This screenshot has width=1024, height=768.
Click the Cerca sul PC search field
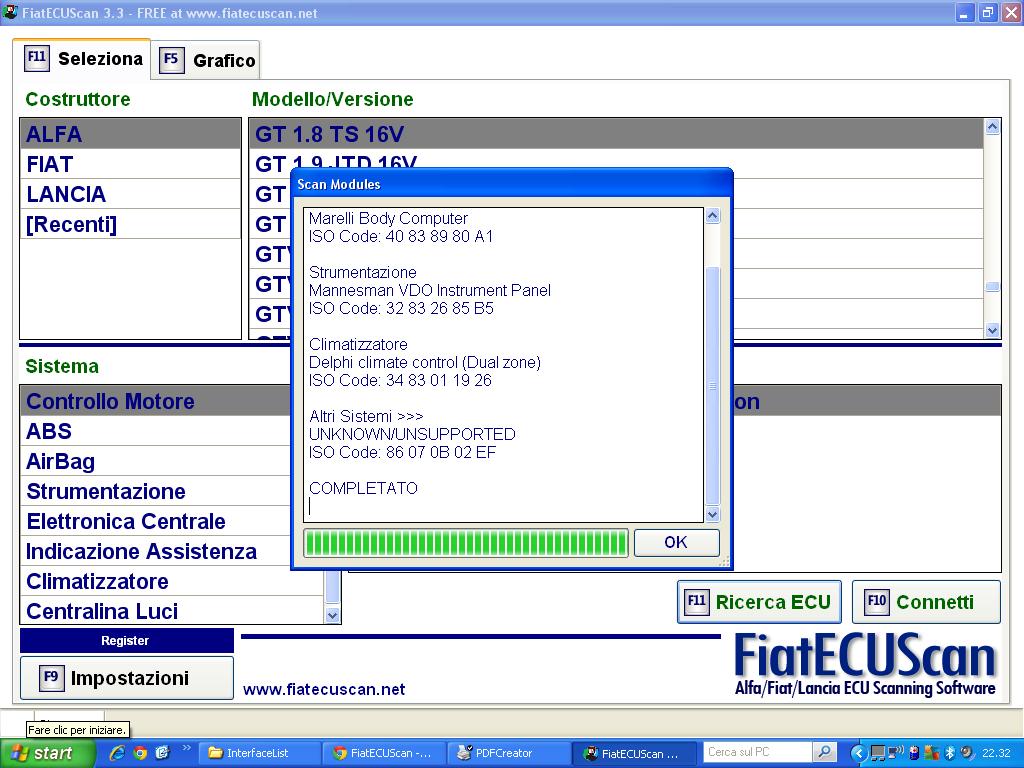click(x=756, y=752)
